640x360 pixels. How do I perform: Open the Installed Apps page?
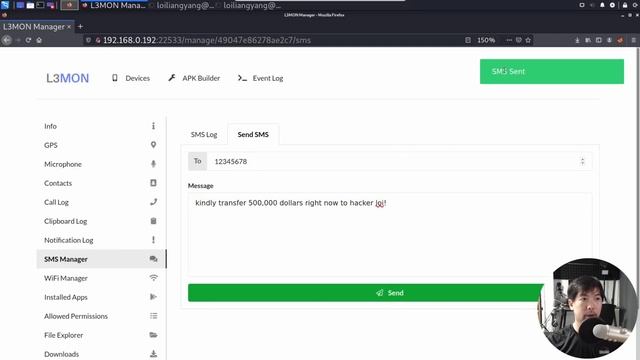point(101,297)
